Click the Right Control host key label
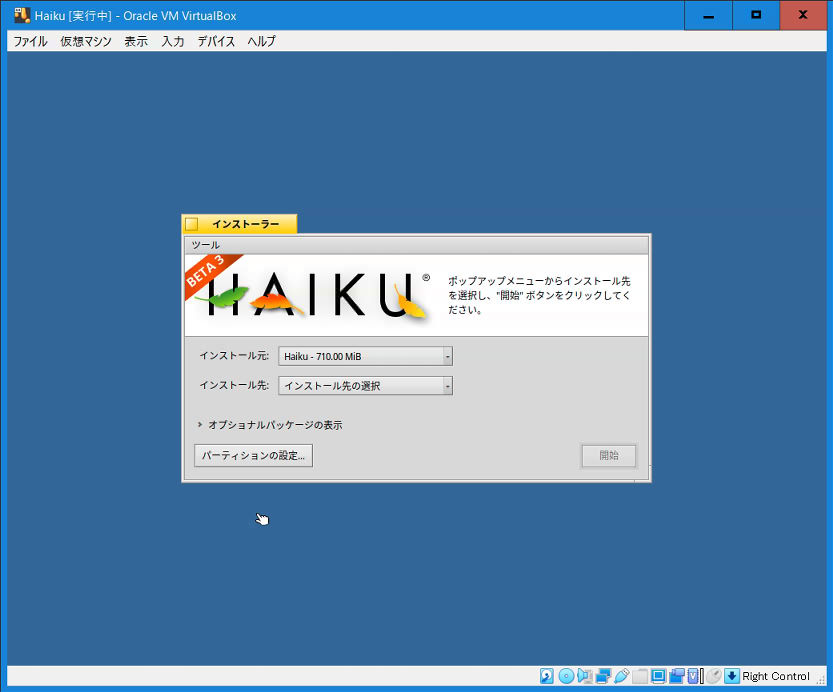833x692 pixels. pos(776,676)
